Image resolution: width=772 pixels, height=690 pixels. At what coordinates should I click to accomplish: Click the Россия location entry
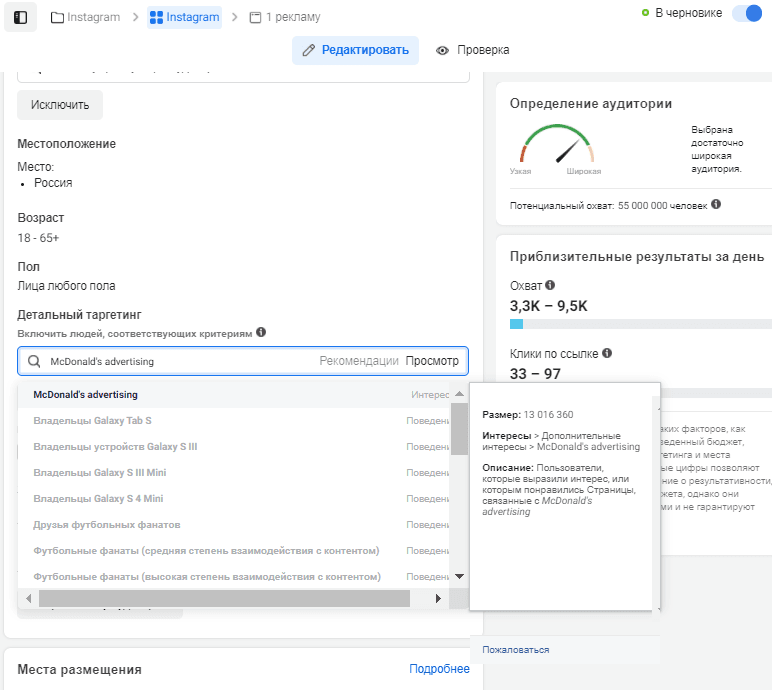click(x=53, y=183)
